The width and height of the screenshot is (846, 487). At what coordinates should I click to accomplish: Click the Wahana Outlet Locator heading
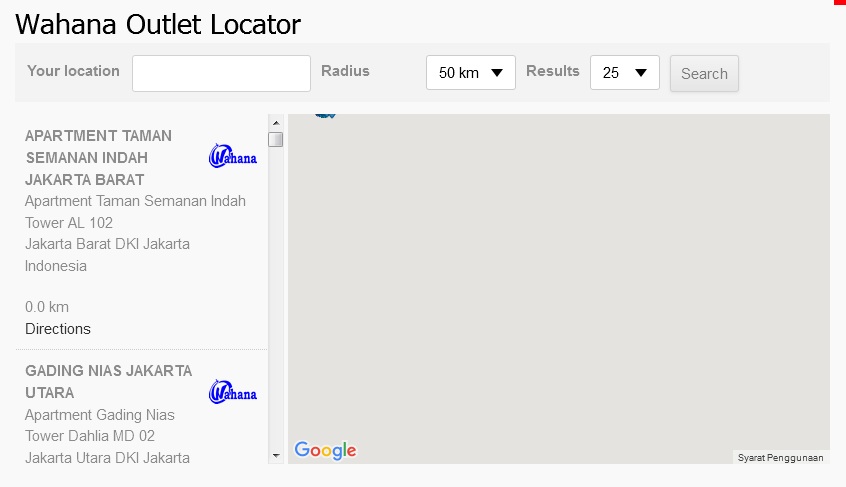[x=158, y=24]
